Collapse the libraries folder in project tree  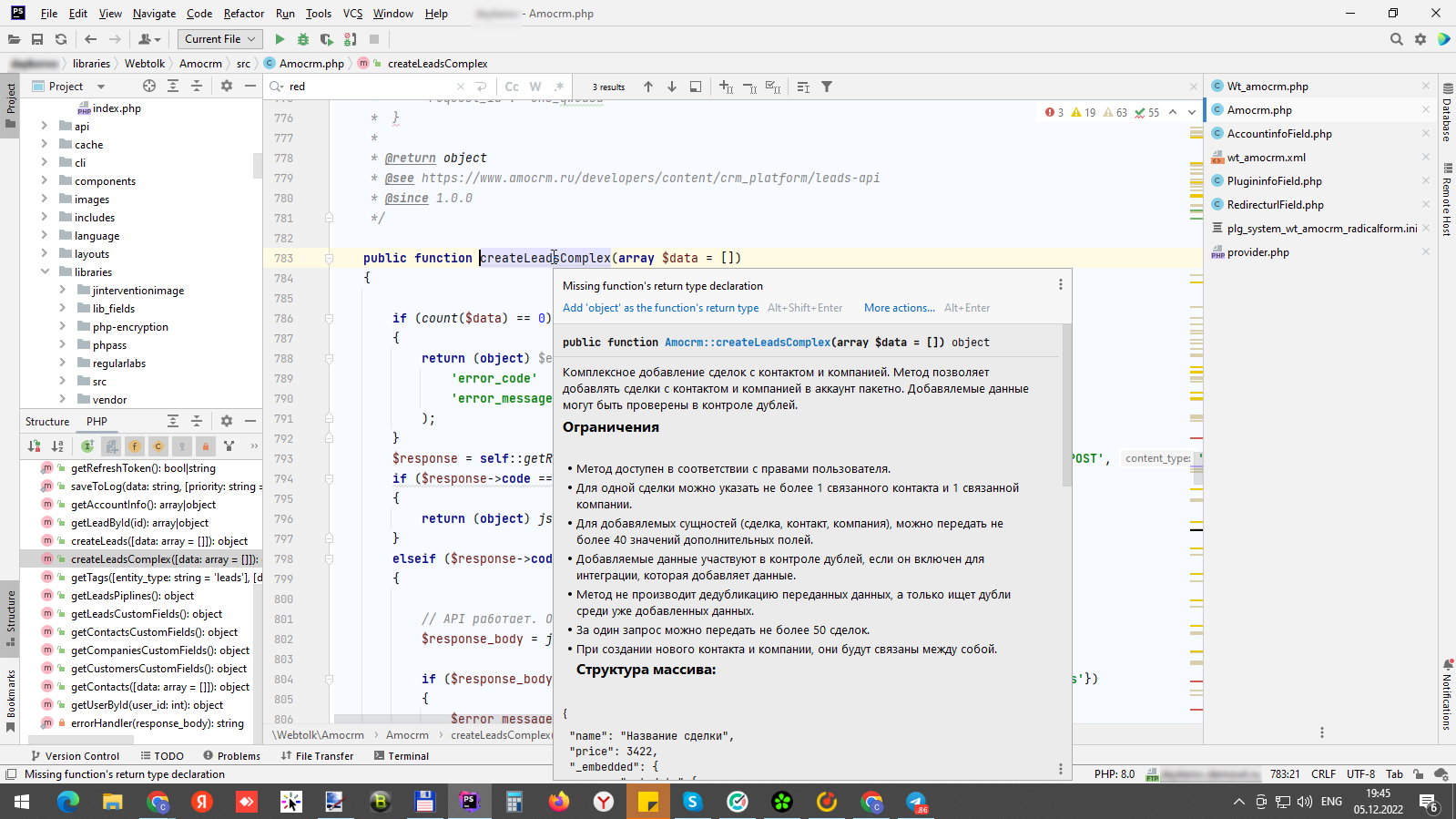[x=45, y=271]
